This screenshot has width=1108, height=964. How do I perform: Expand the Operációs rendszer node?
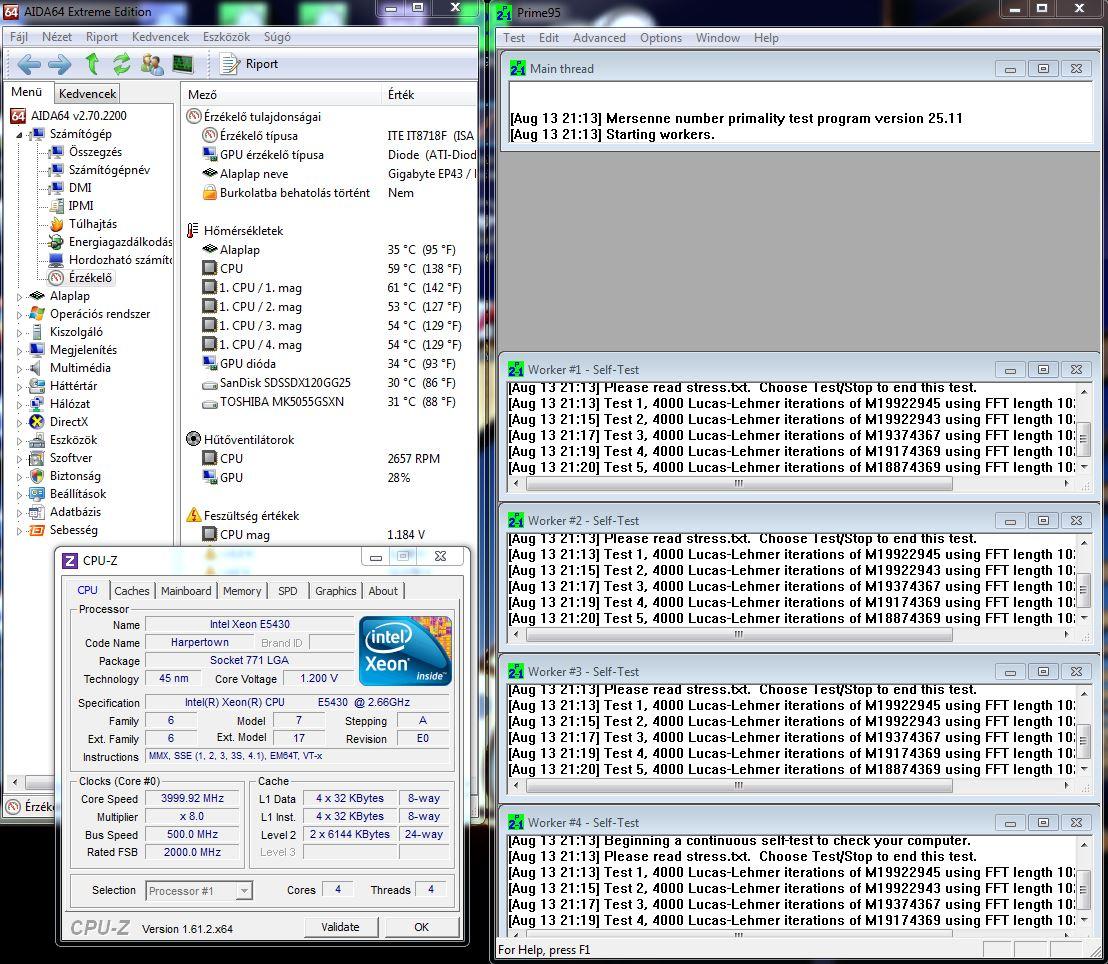tap(20, 314)
